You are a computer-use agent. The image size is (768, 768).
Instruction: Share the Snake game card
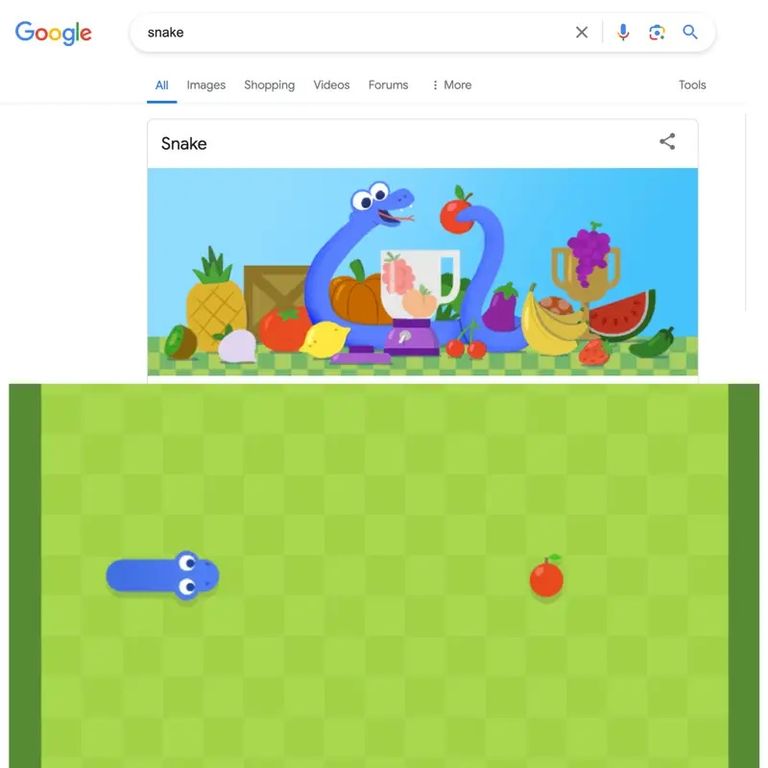point(667,142)
